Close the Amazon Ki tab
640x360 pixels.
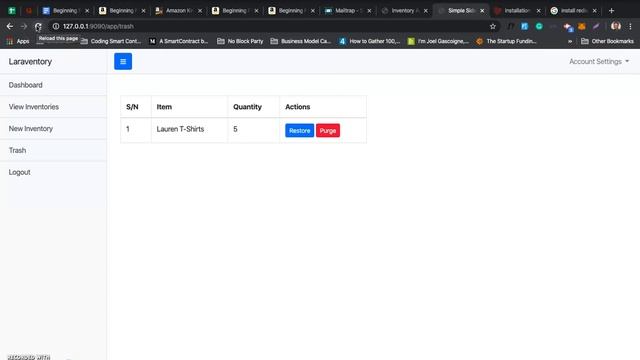(200, 11)
